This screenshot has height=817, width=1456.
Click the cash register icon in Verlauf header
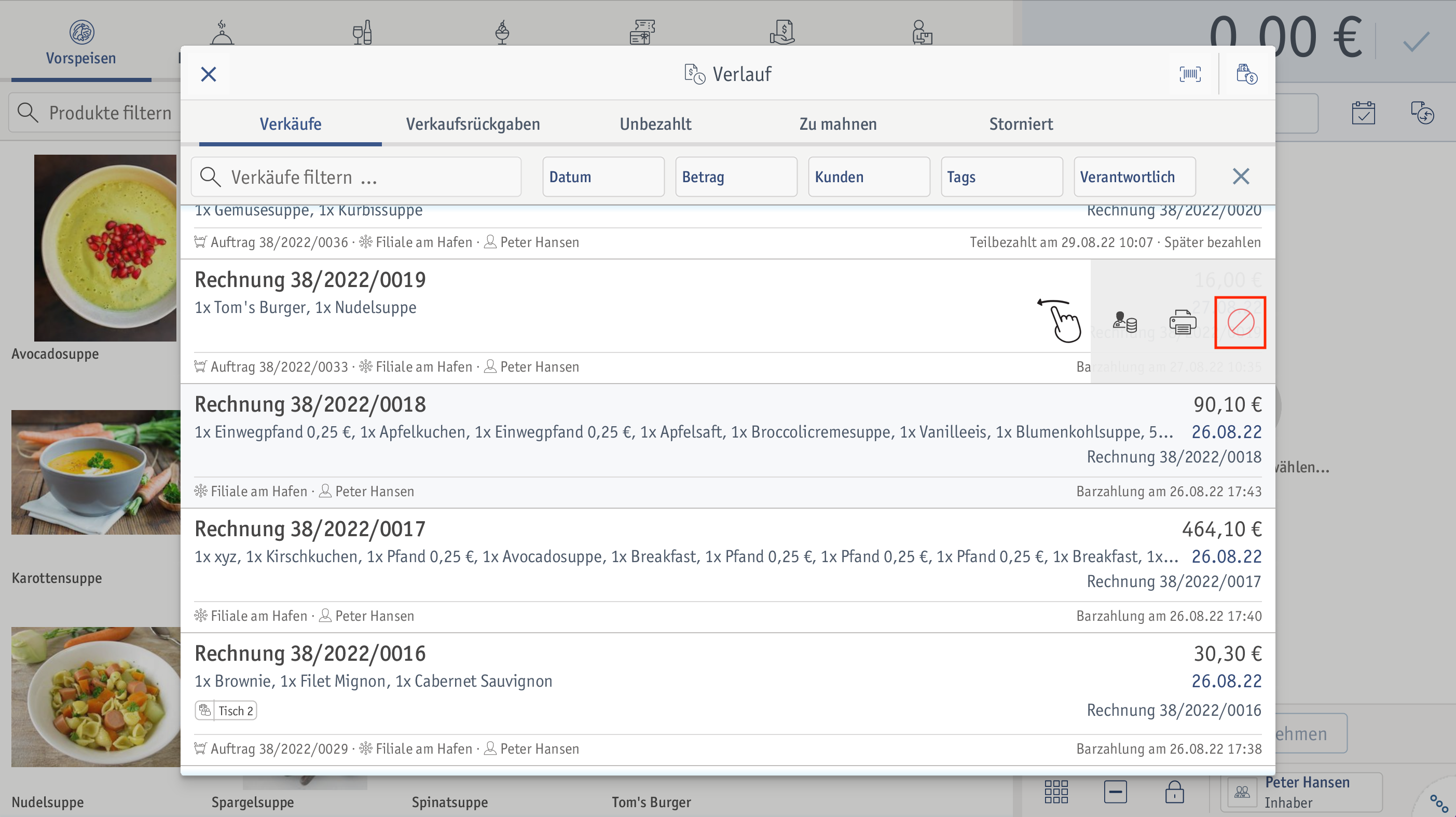1246,74
